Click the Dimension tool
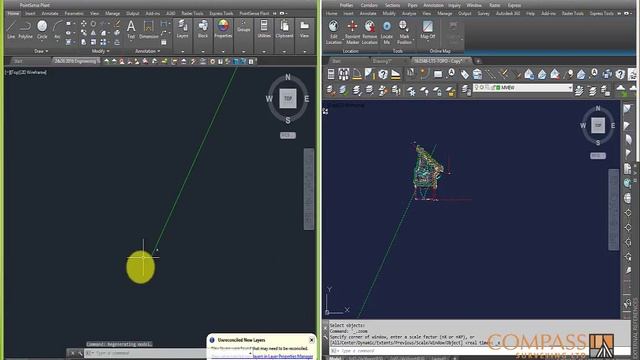 [149, 29]
